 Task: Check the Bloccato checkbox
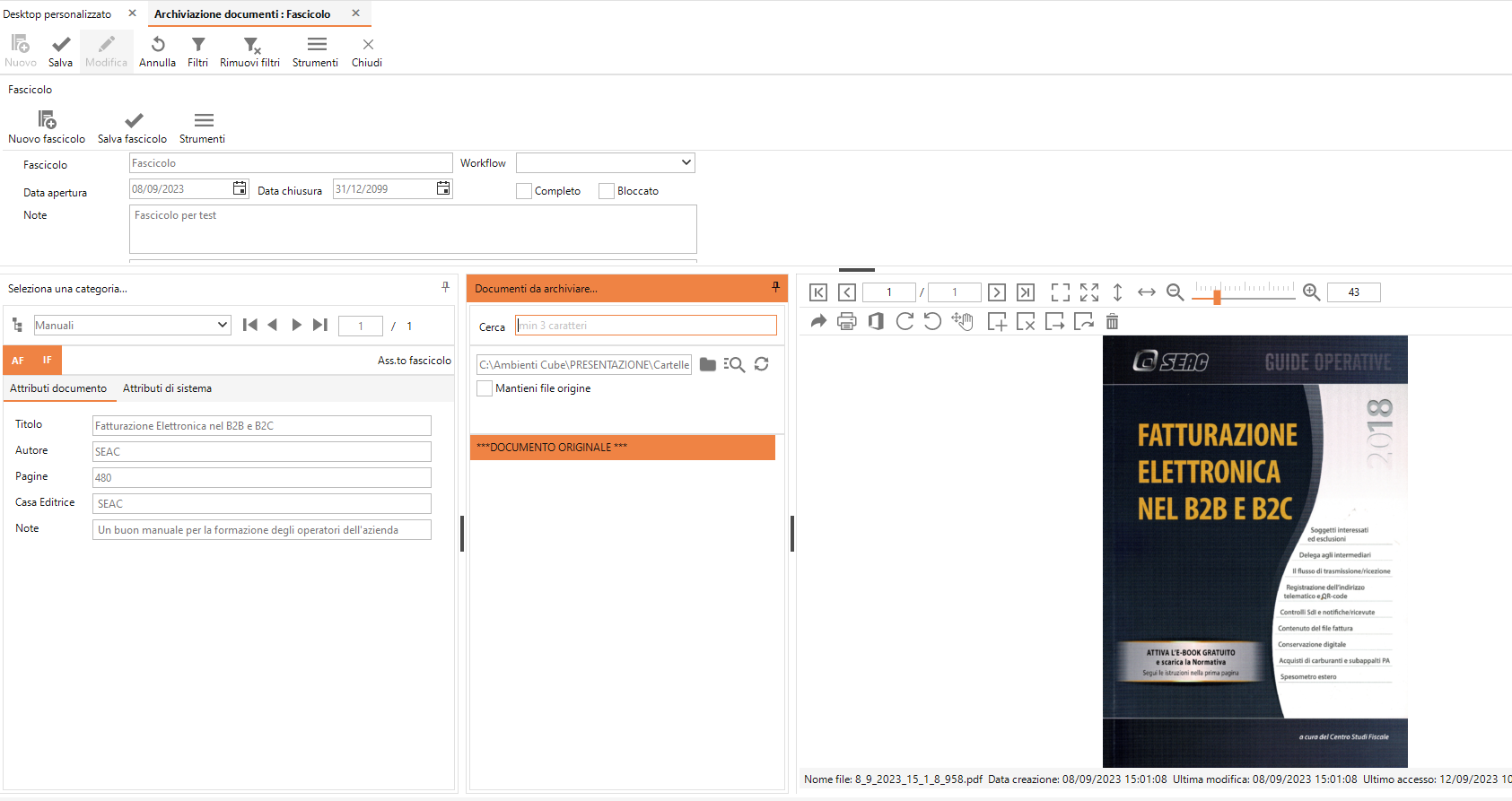(x=607, y=191)
